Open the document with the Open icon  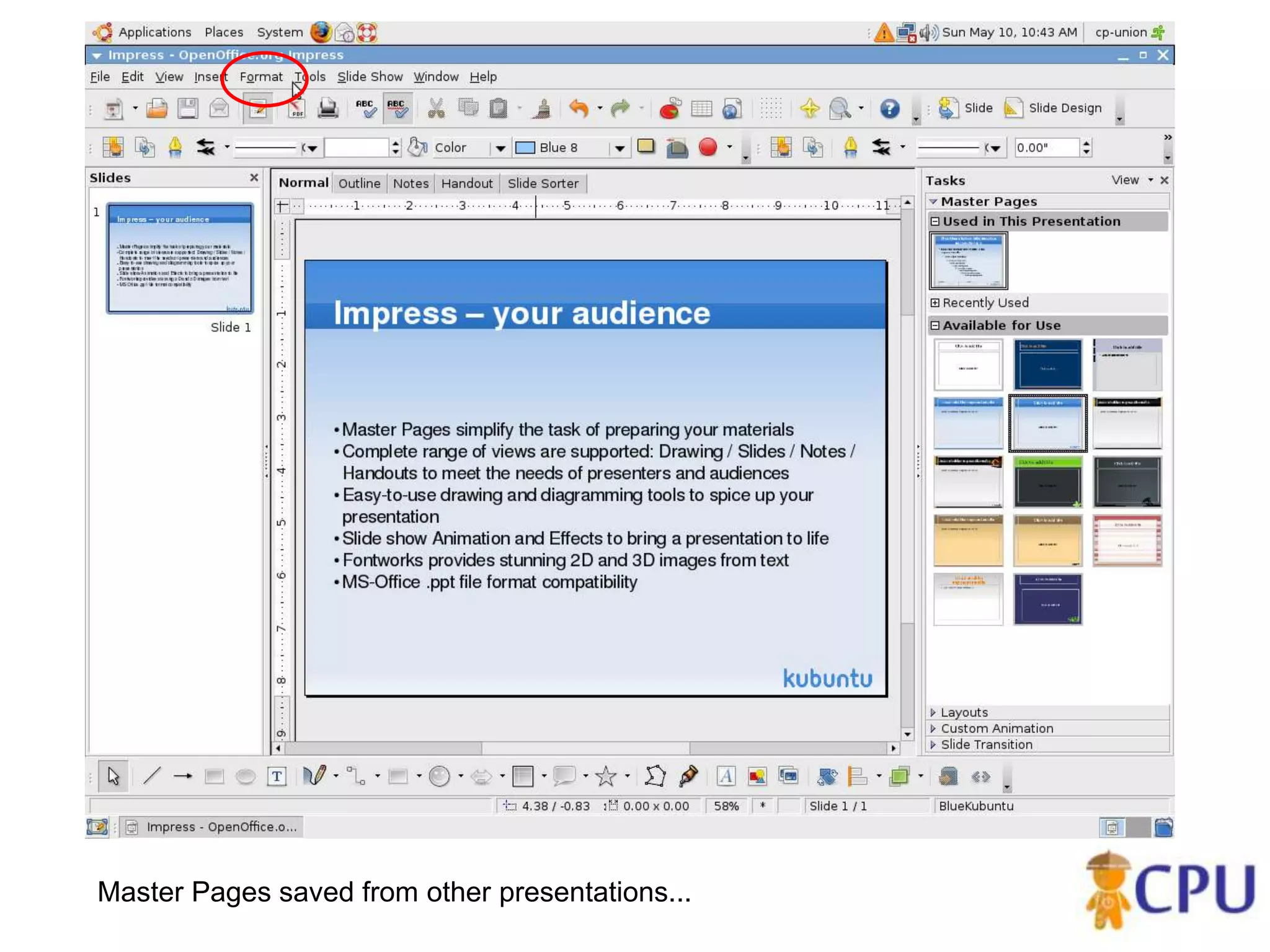[157, 109]
